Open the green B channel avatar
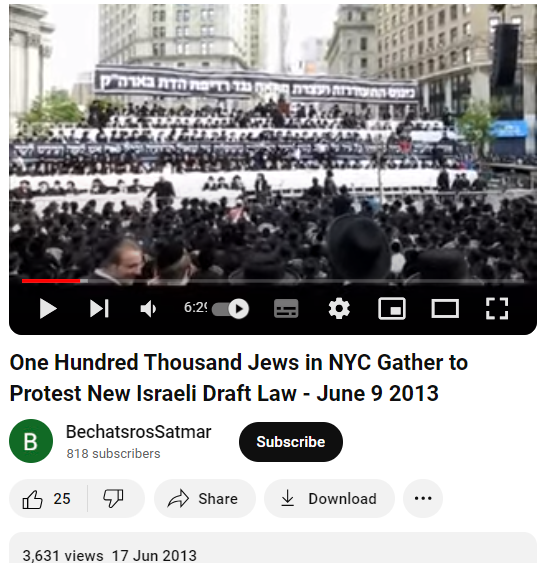Viewport: 545px width, 563px height. tap(31, 441)
